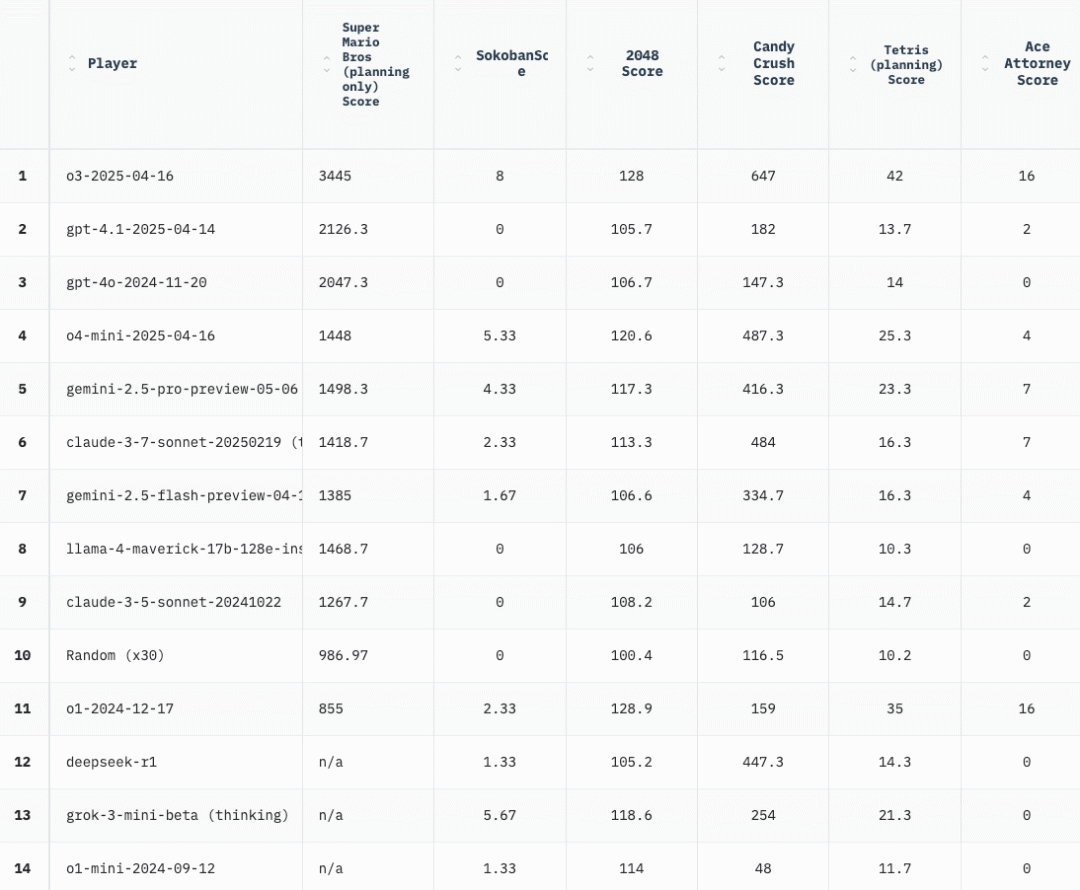The image size is (1080, 890).
Task: Sort by Candy Crush Score arrows
Action: 721,63
